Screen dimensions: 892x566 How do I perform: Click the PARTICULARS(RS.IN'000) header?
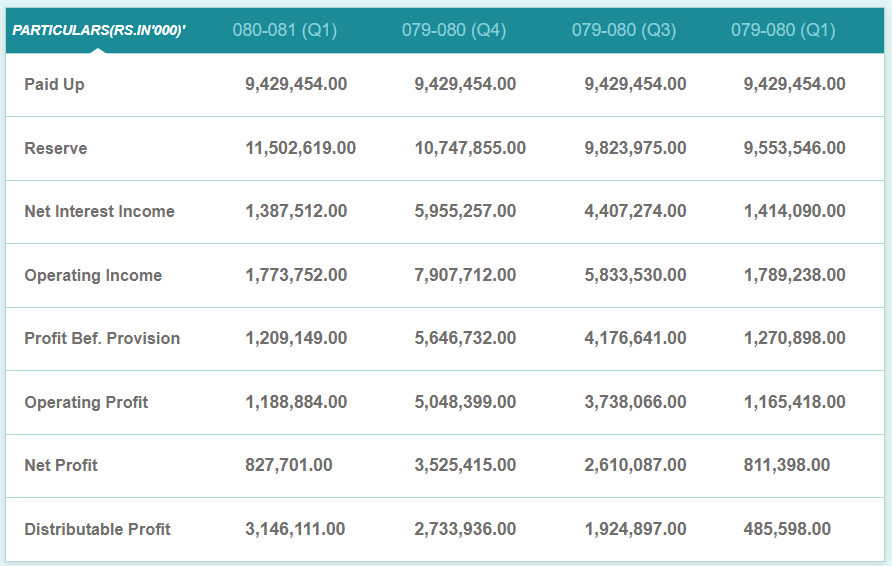tap(99, 31)
